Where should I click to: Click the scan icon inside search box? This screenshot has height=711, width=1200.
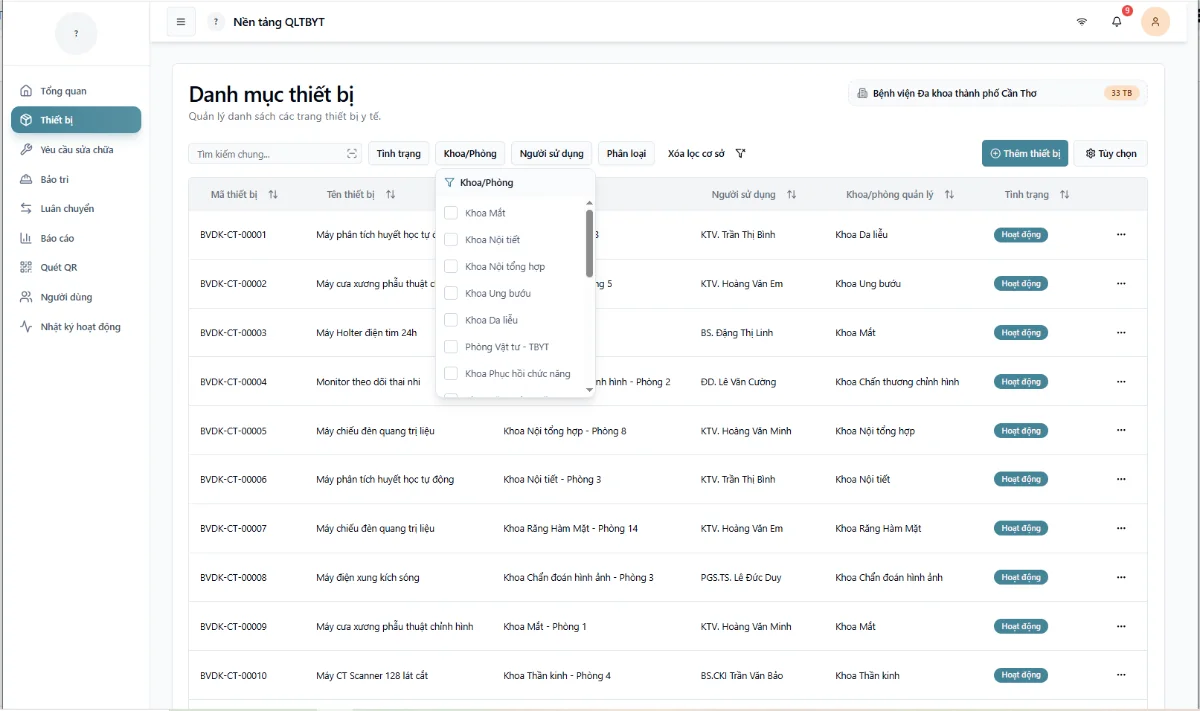[x=352, y=154]
